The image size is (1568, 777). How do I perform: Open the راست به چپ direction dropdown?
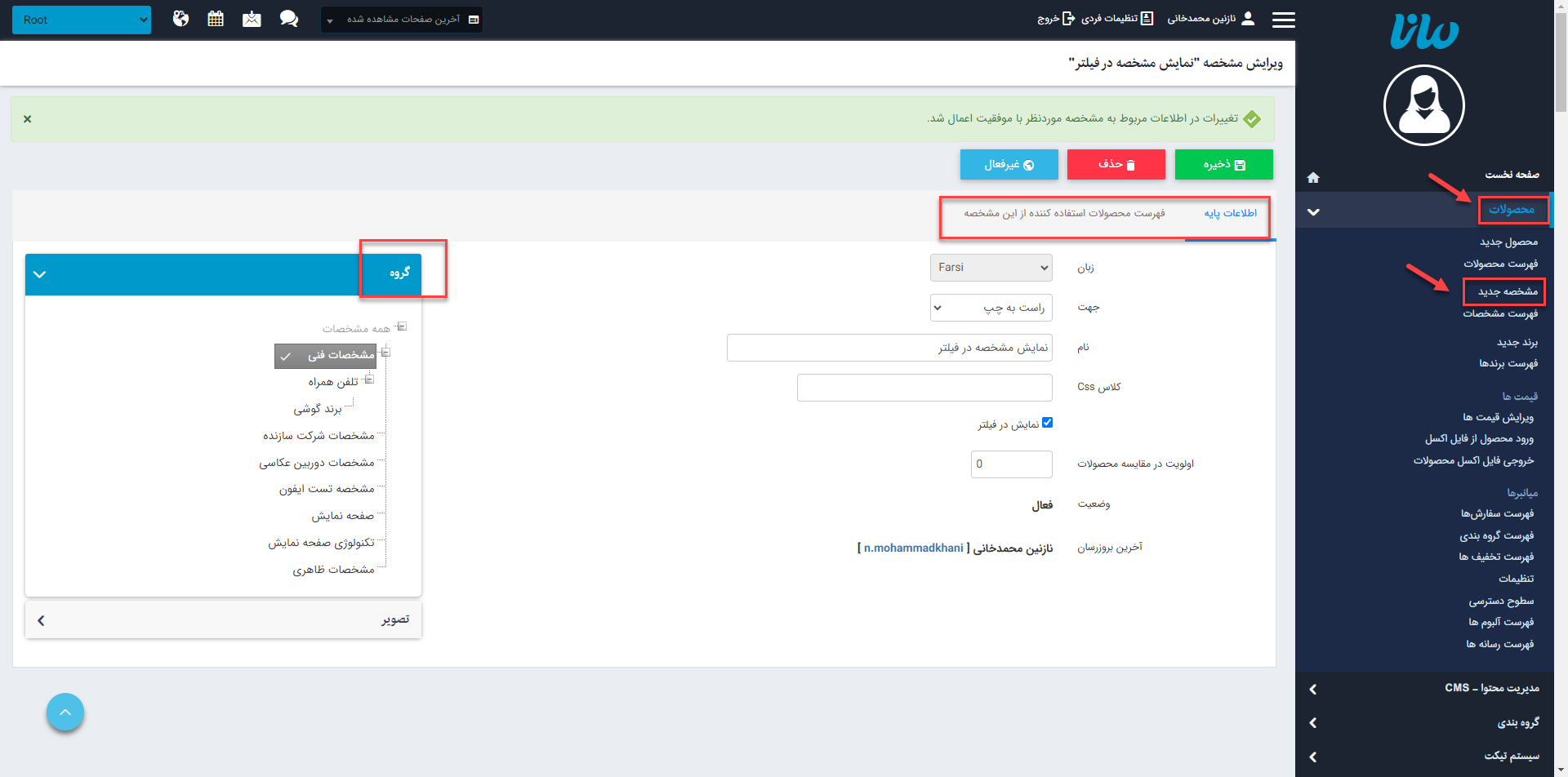click(x=991, y=308)
